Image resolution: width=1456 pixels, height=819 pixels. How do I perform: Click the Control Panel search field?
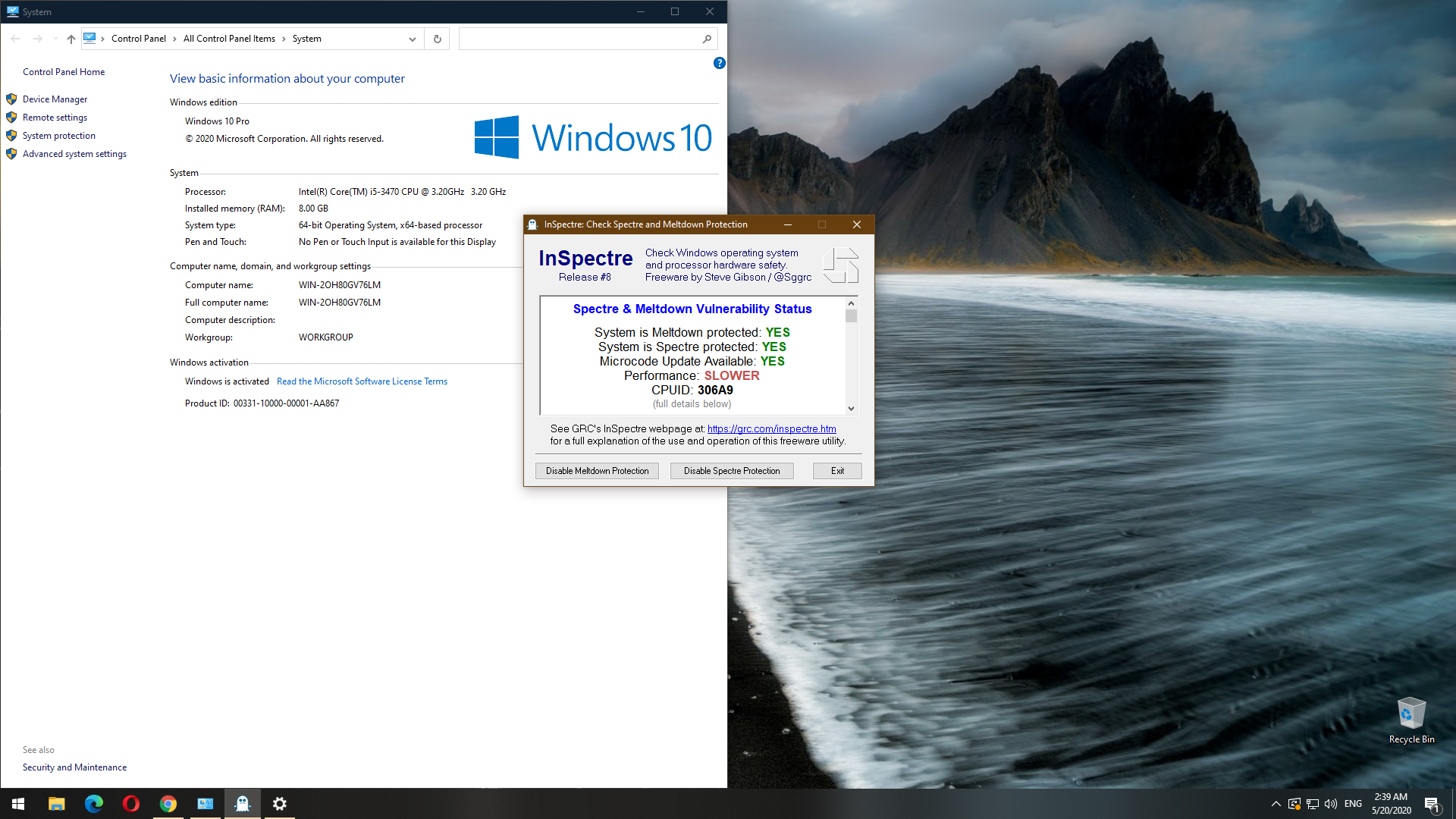tap(580, 39)
